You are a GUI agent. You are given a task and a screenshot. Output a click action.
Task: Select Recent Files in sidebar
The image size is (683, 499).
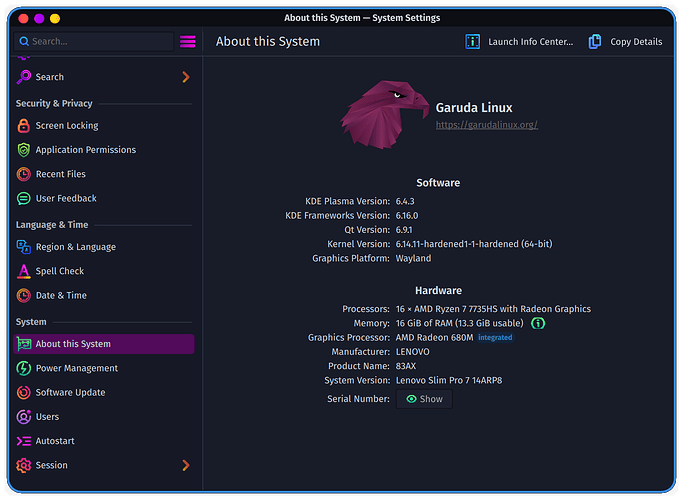pos(104,174)
